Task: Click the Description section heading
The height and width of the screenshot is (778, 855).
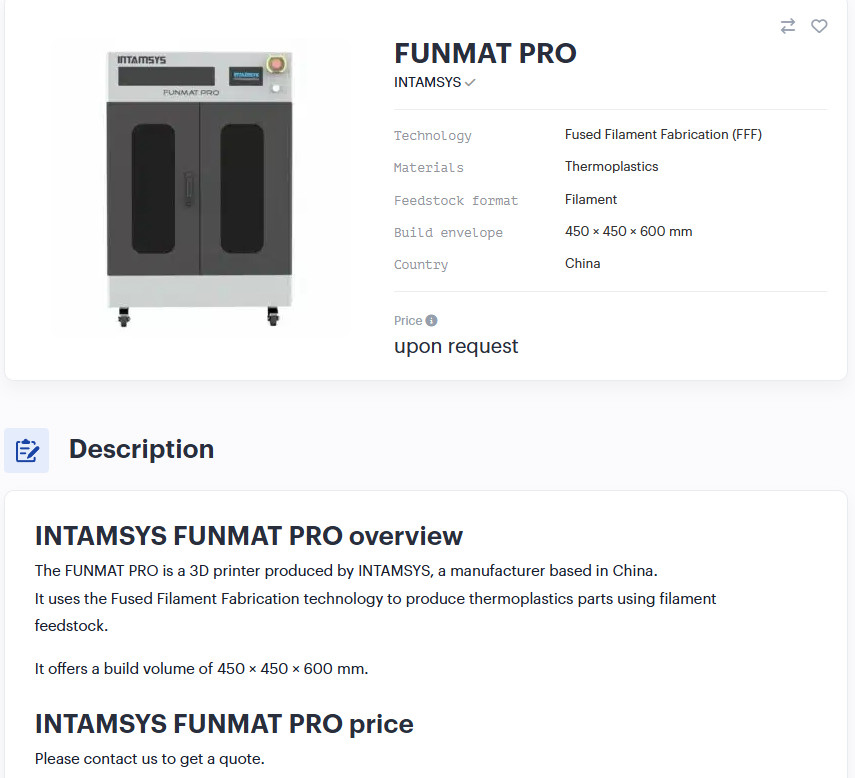Action: click(x=141, y=449)
